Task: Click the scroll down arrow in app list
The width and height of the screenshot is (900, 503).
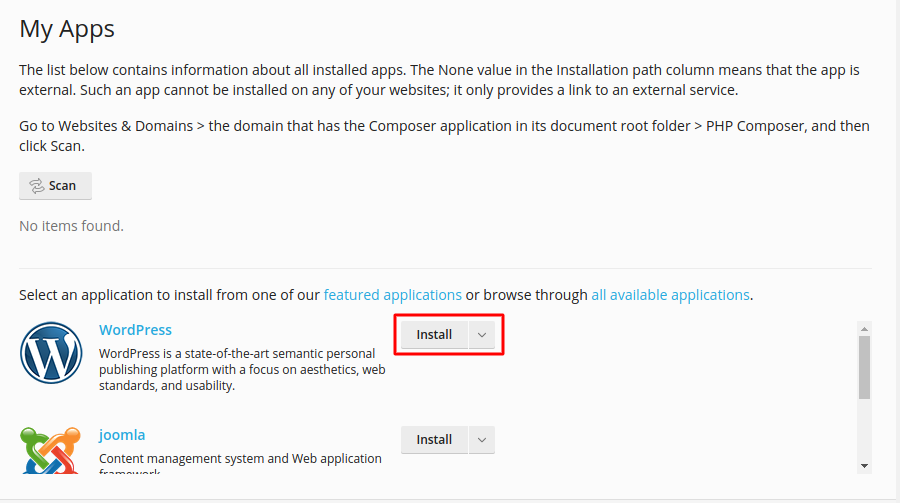Action: tap(865, 465)
